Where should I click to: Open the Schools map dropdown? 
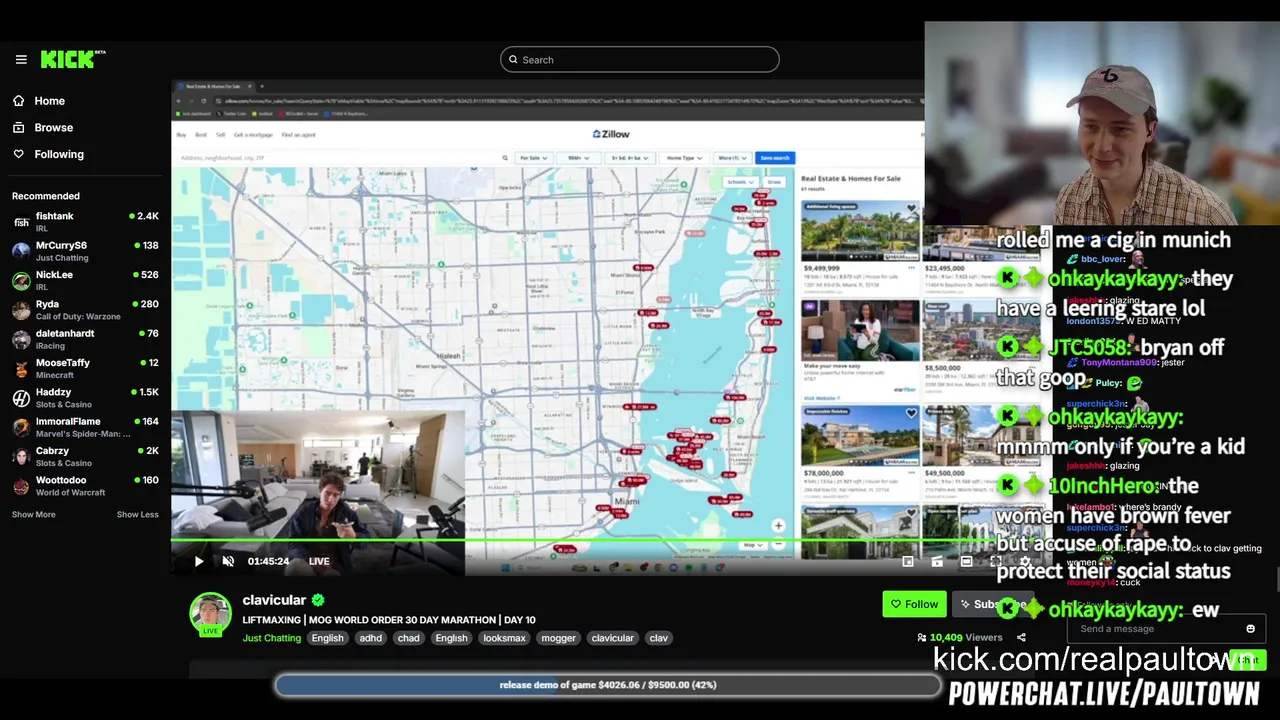(740, 182)
